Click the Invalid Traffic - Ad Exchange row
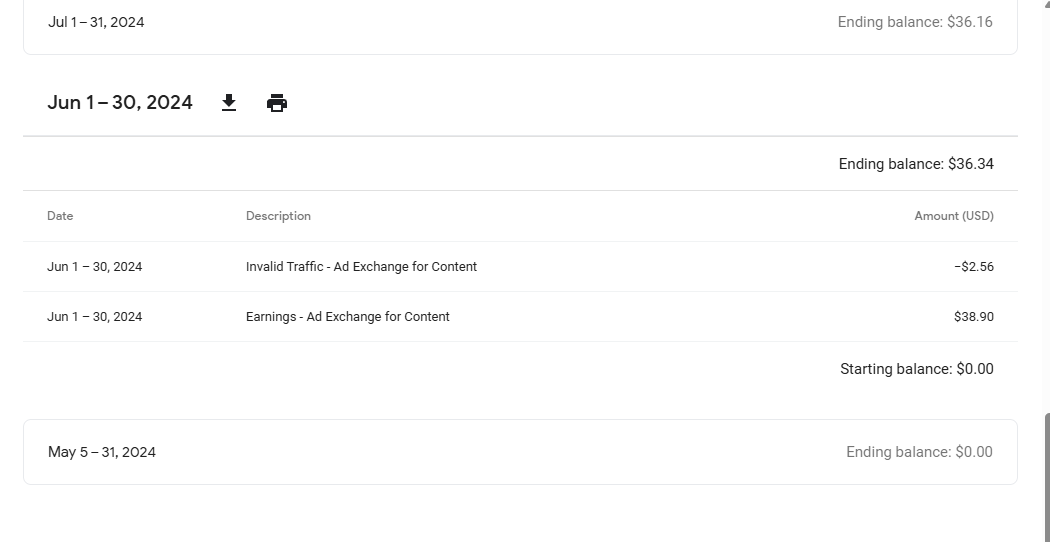The image size is (1050, 542). [x=520, y=267]
